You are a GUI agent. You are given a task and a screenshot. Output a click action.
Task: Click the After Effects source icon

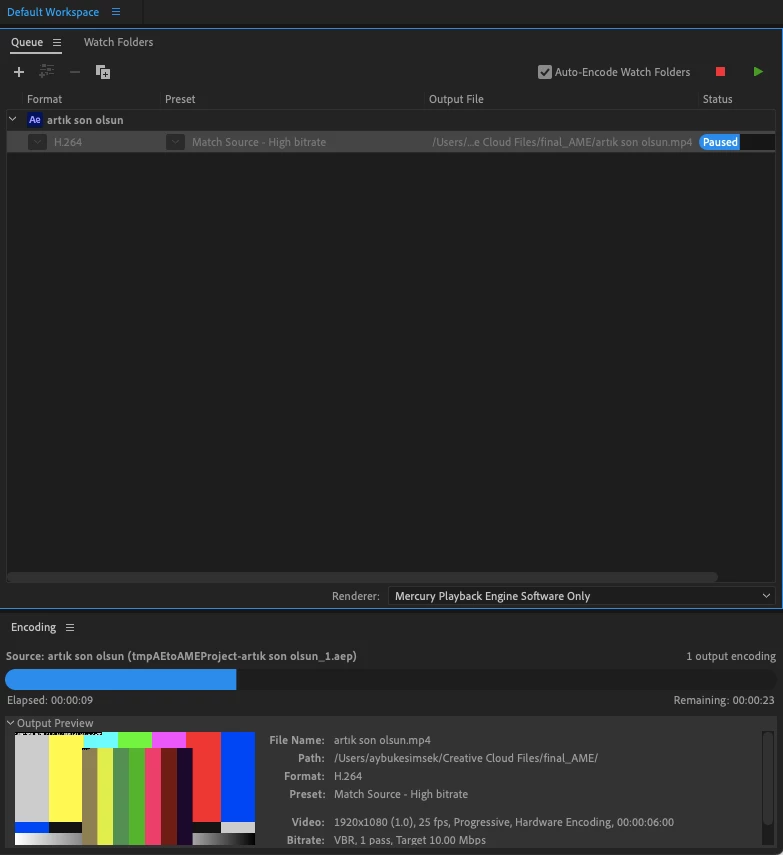pyautogui.click(x=34, y=119)
